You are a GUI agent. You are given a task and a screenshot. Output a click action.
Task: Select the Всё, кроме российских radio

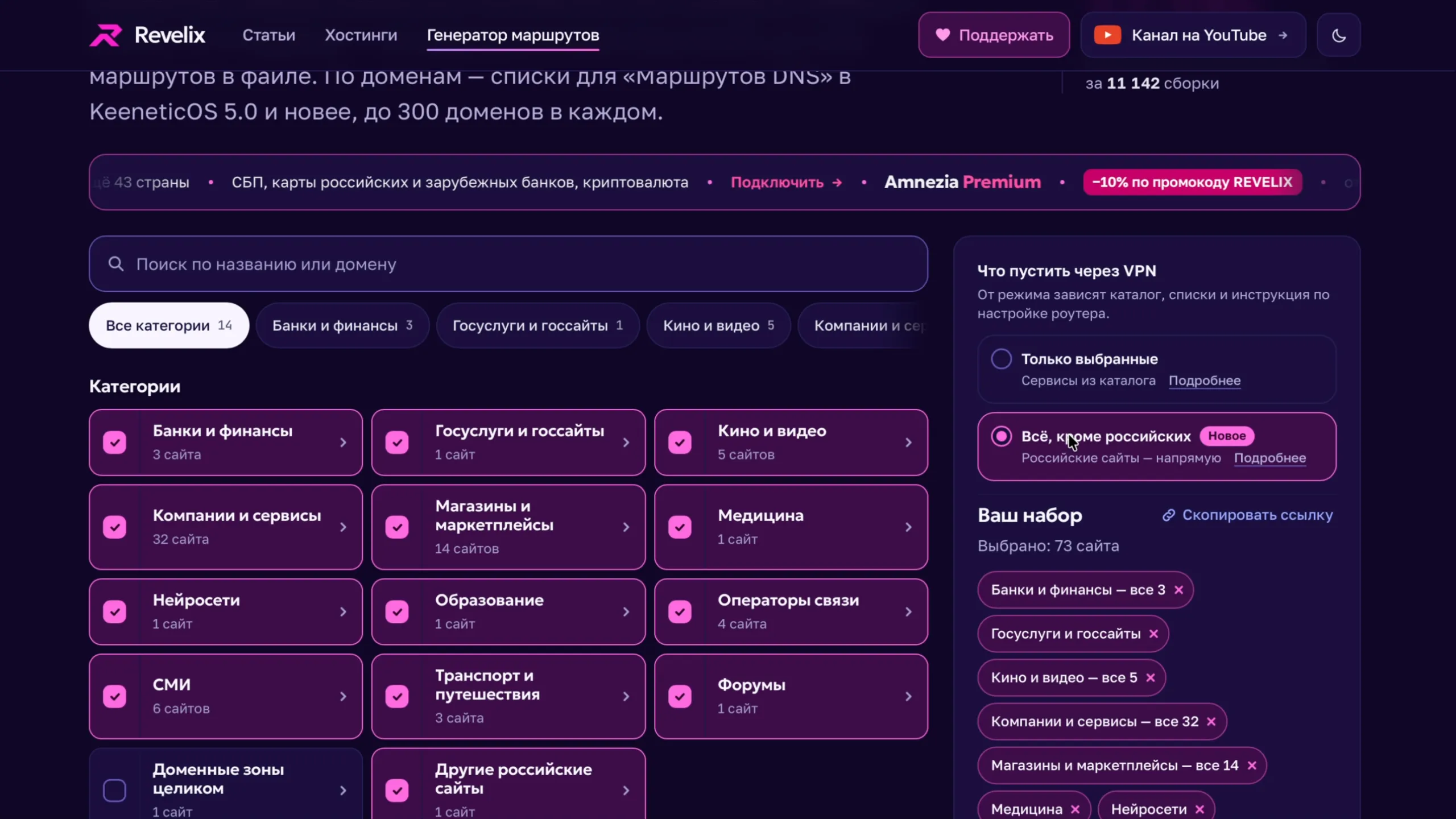[x=1001, y=436]
